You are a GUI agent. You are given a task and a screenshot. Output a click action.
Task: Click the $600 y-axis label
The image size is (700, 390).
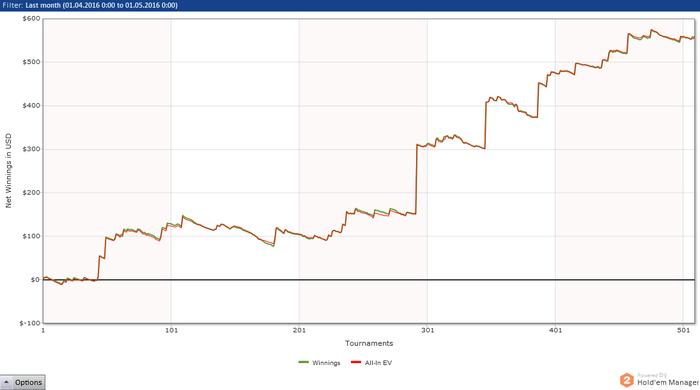[x=31, y=19]
